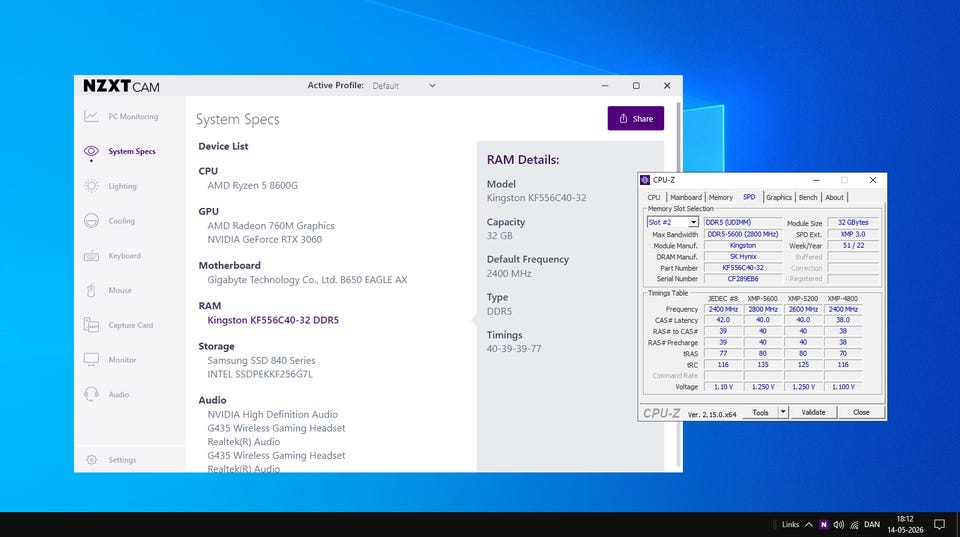Open PC Monitoring graph icon in sidebar

point(91,116)
